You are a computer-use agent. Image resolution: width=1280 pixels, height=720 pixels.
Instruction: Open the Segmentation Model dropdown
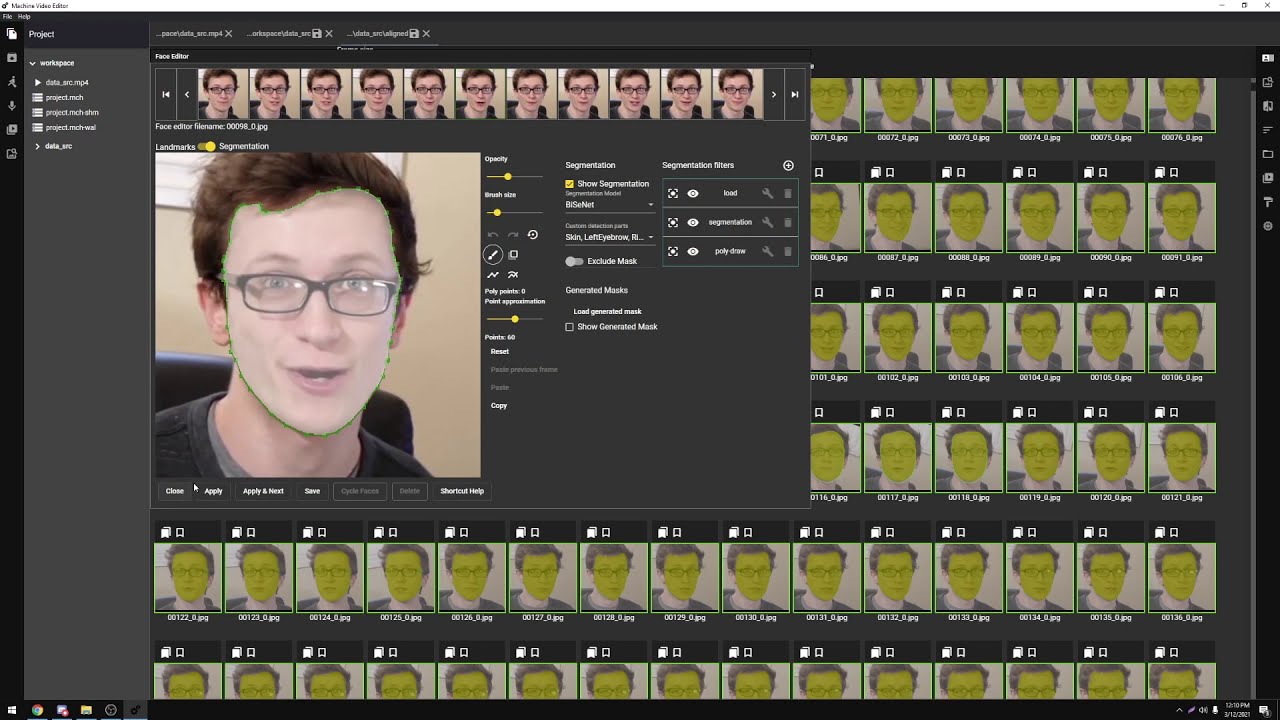pyautogui.click(x=609, y=205)
